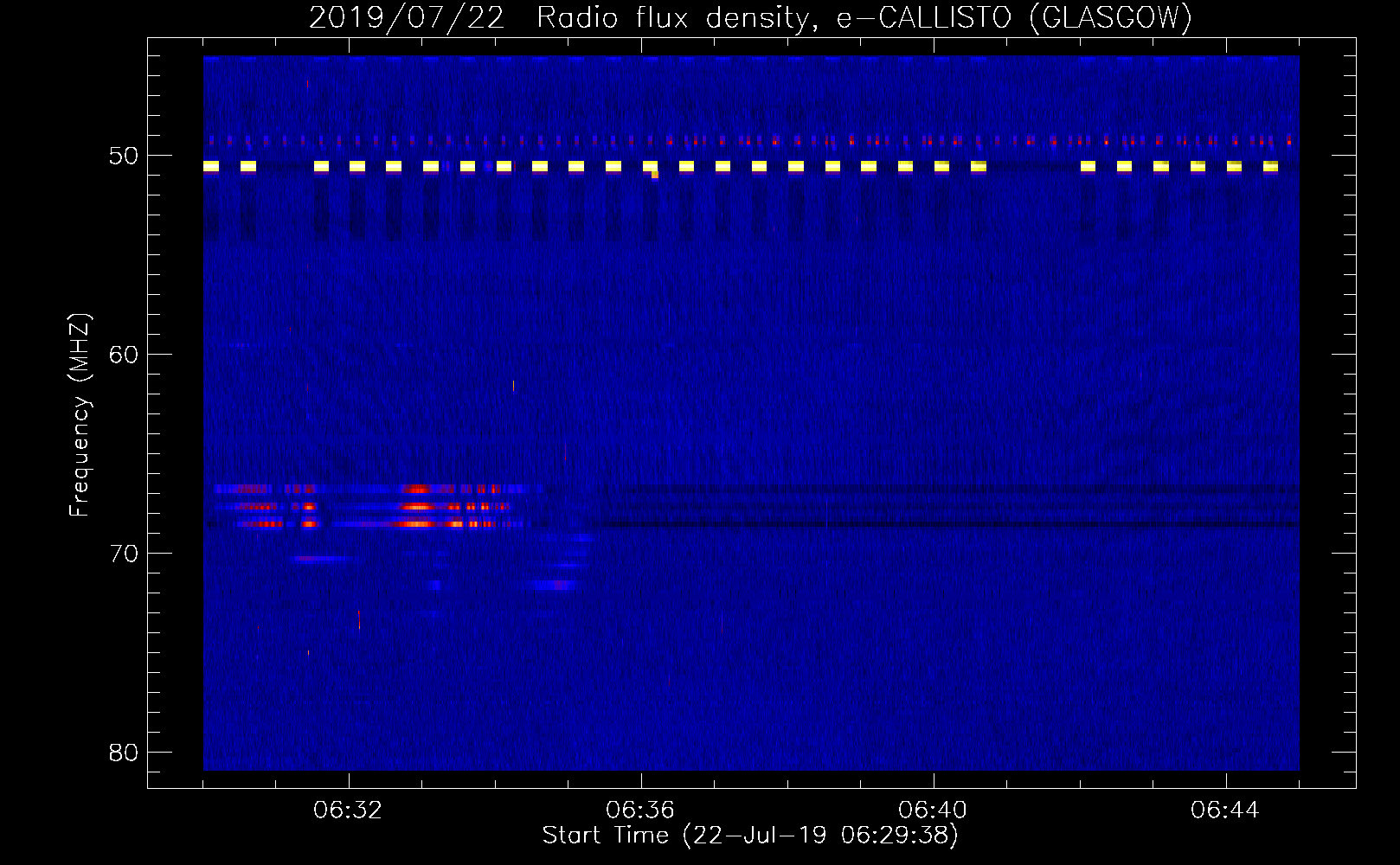Click the '06:44' time tick label
The image size is (1400, 865).
(1225, 811)
